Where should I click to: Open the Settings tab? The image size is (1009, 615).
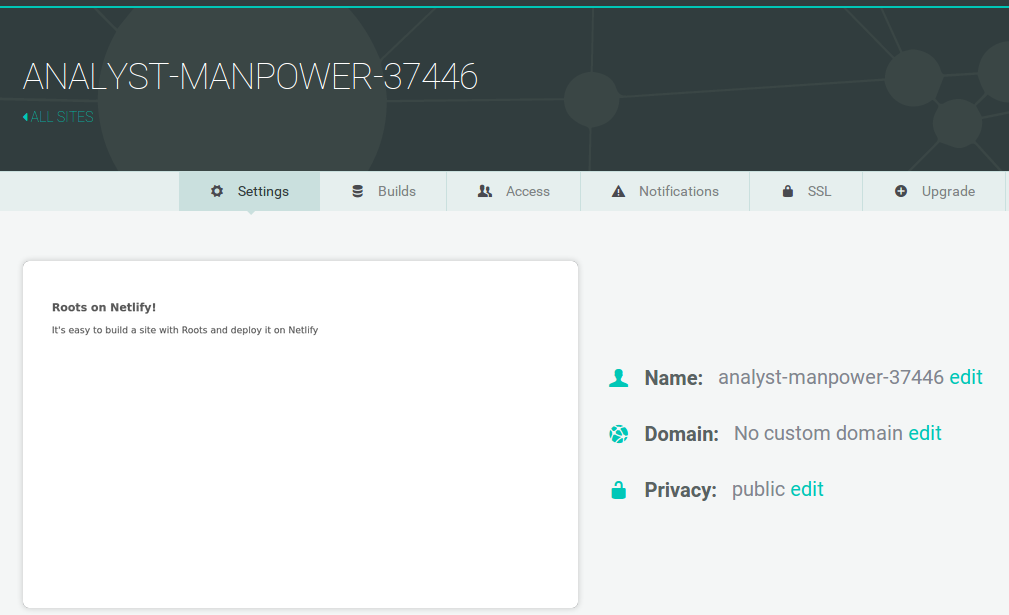pyautogui.click(x=250, y=191)
